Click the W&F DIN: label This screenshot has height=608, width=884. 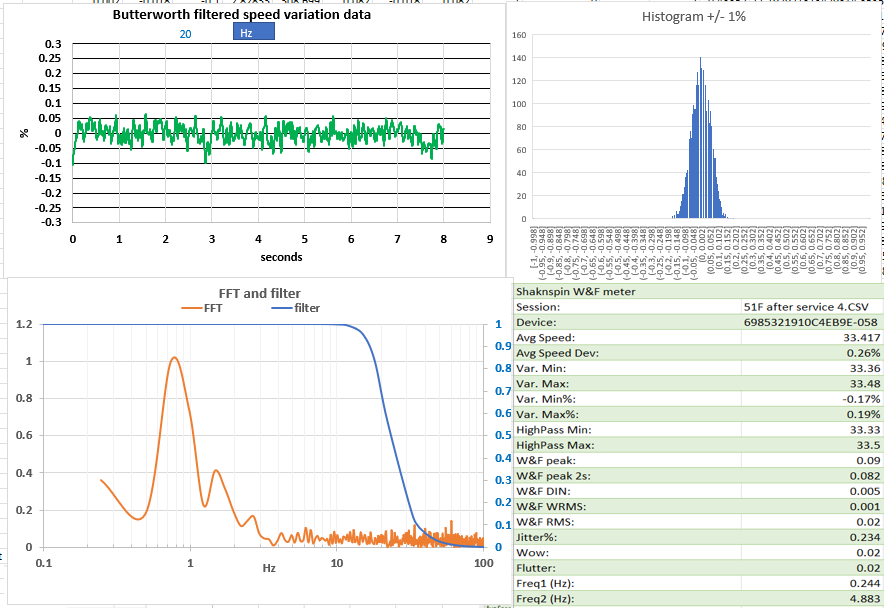[543, 491]
